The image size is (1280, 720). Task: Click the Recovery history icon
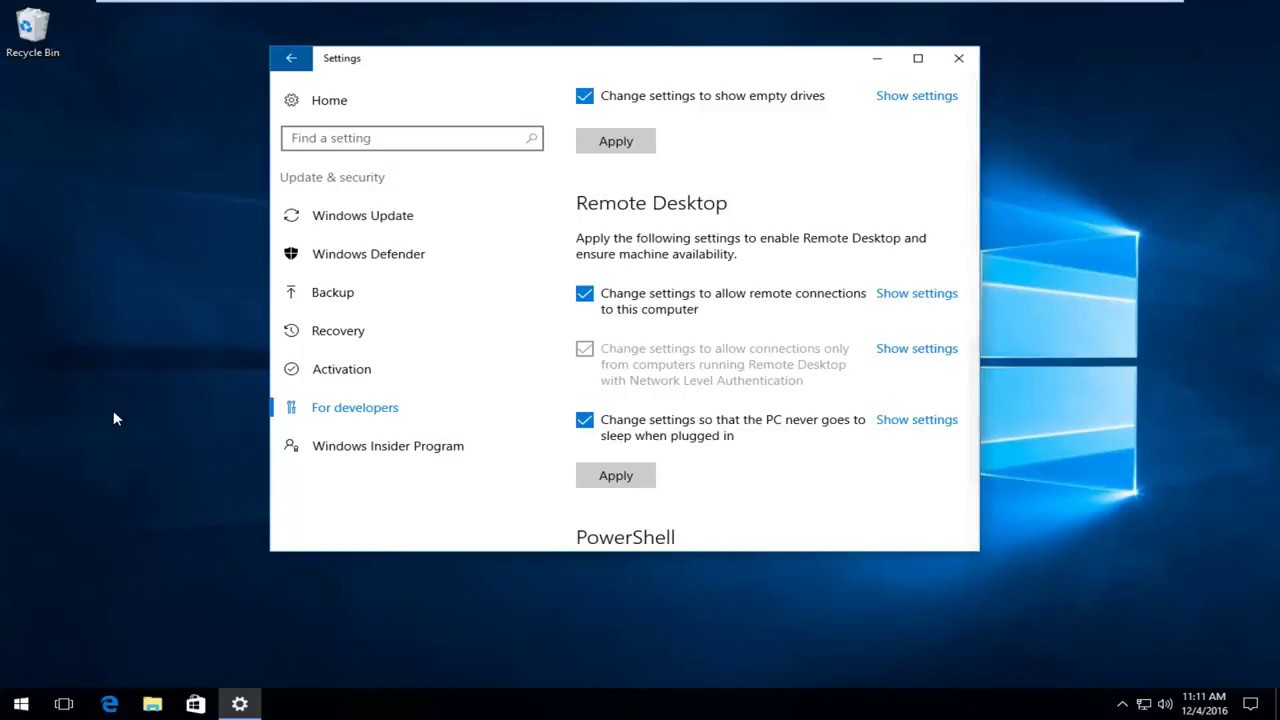click(x=291, y=331)
